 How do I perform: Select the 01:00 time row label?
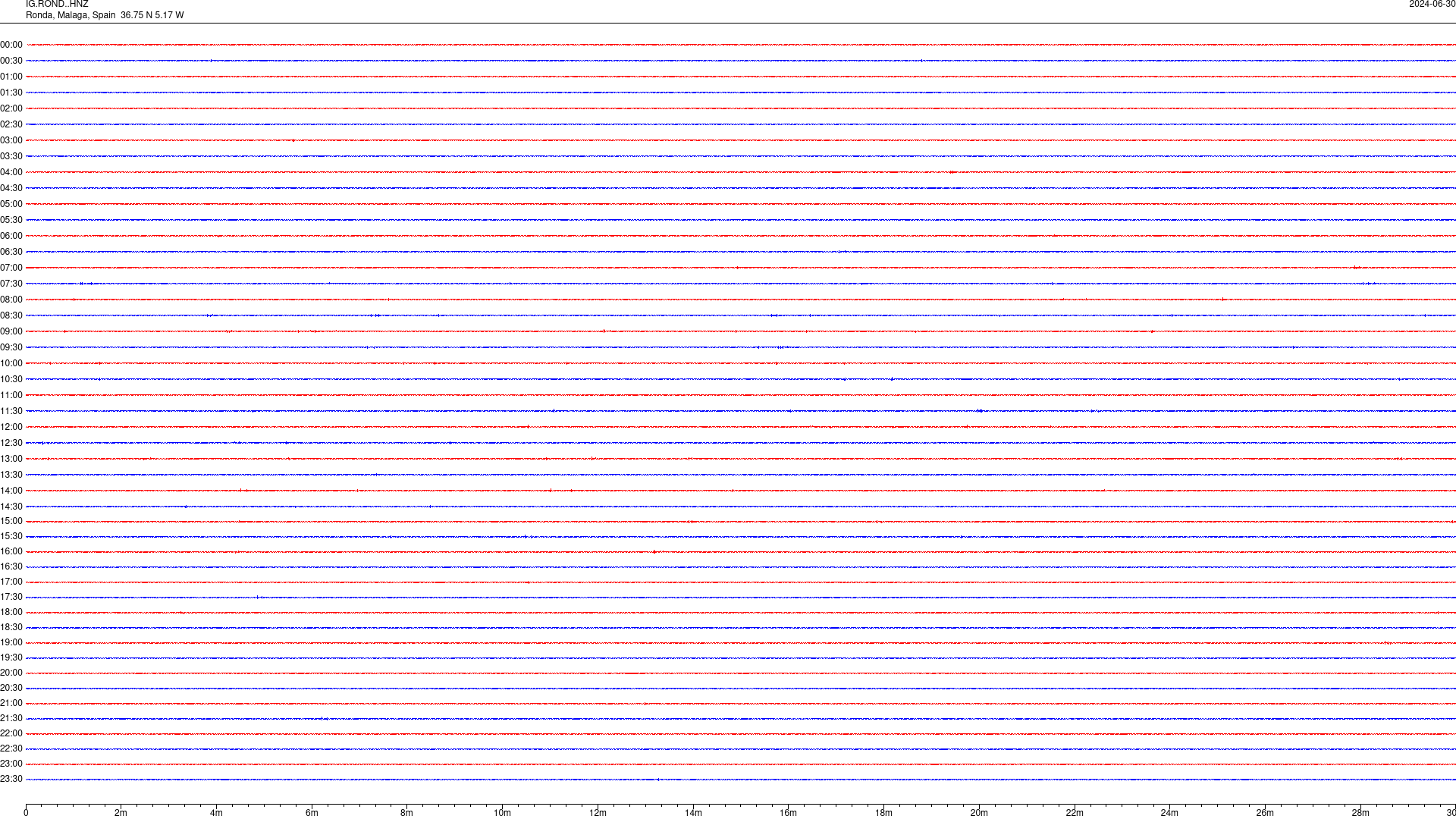click(x=11, y=77)
